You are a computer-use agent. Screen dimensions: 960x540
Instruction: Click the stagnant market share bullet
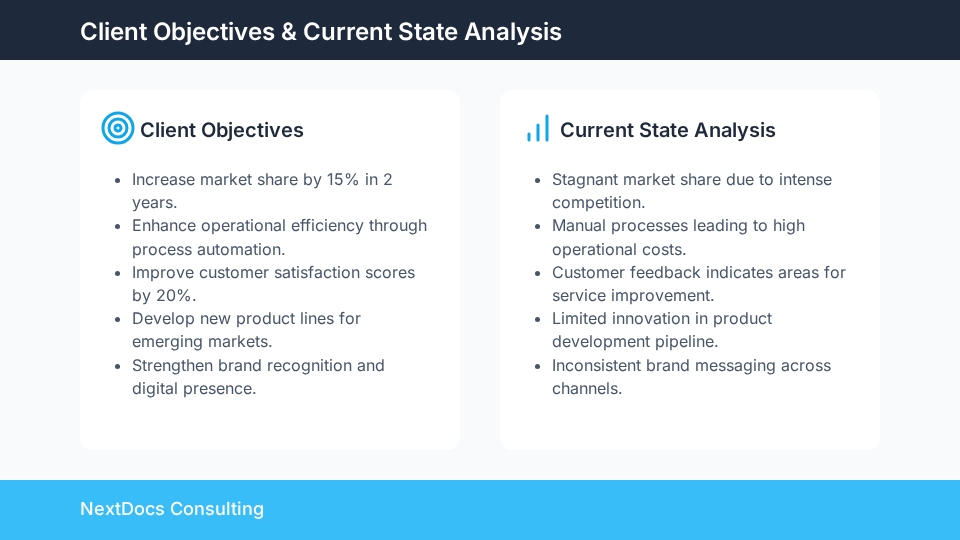click(x=691, y=191)
